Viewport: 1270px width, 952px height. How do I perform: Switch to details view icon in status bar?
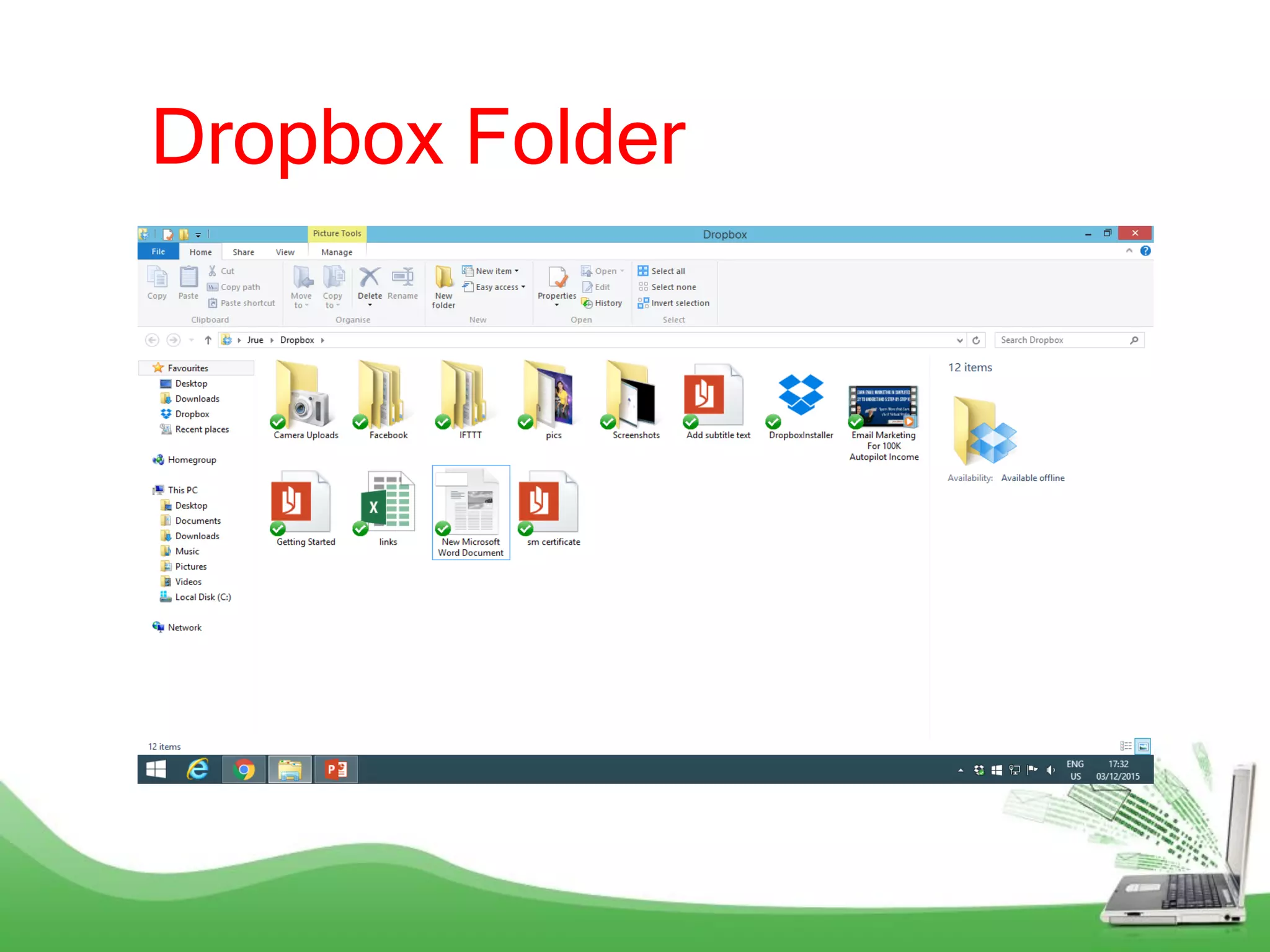click(1126, 746)
